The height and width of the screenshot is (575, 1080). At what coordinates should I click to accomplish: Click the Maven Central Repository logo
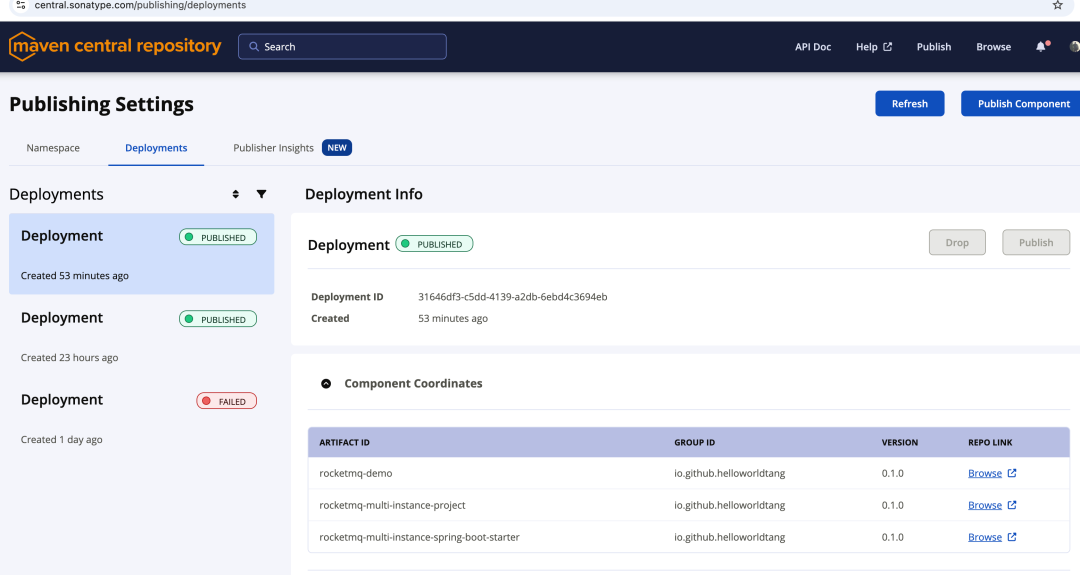(x=115, y=46)
